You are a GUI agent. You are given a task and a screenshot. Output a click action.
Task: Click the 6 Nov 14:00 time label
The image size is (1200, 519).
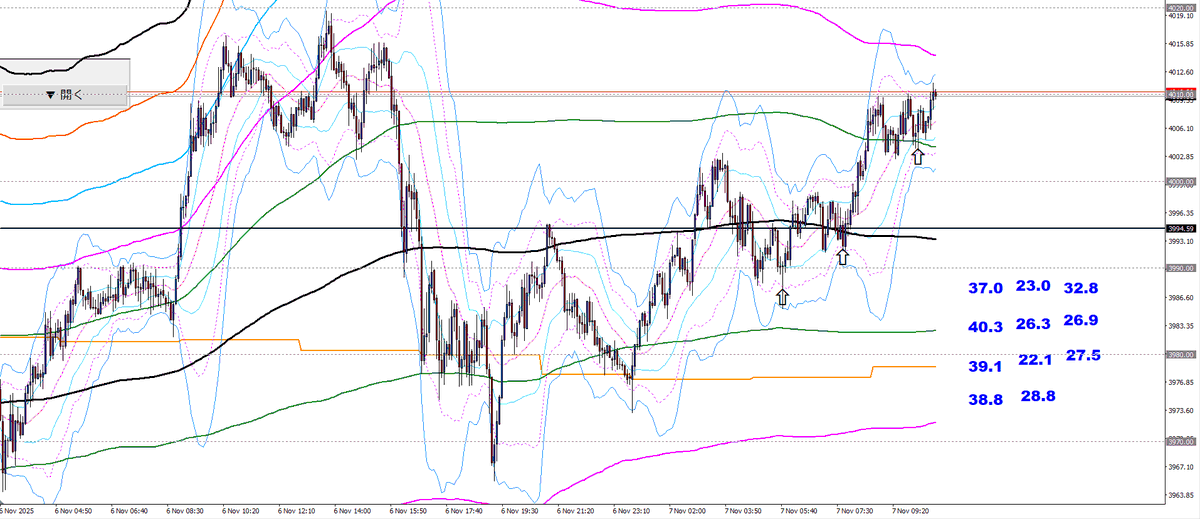click(x=353, y=510)
